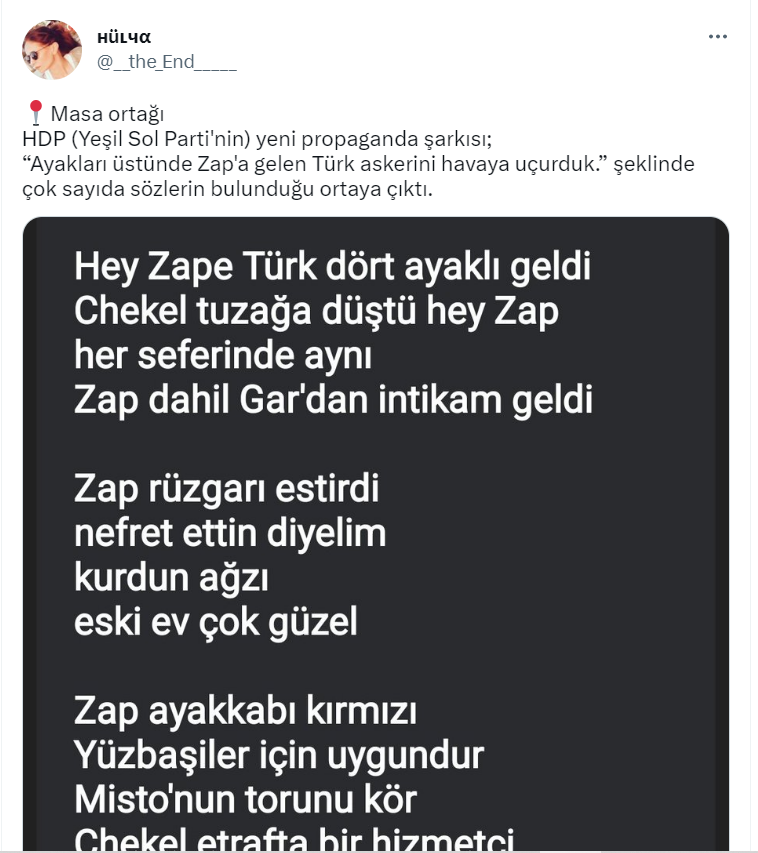Click the "eski ev çok güzel" lyric line
The height and width of the screenshot is (853, 758).
coord(216,622)
